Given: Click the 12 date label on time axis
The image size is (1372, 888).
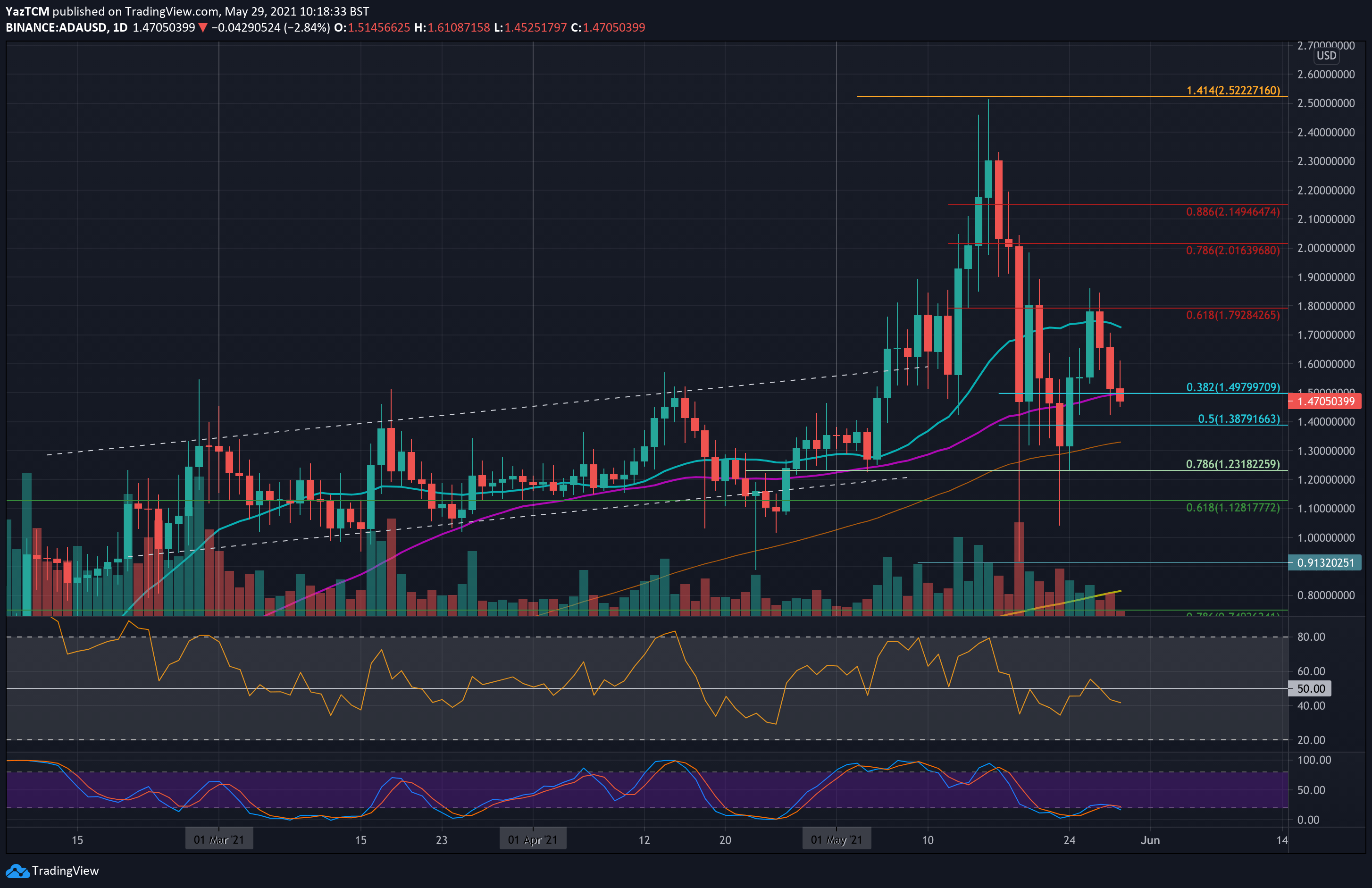Looking at the screenshot, I should 644,840.
